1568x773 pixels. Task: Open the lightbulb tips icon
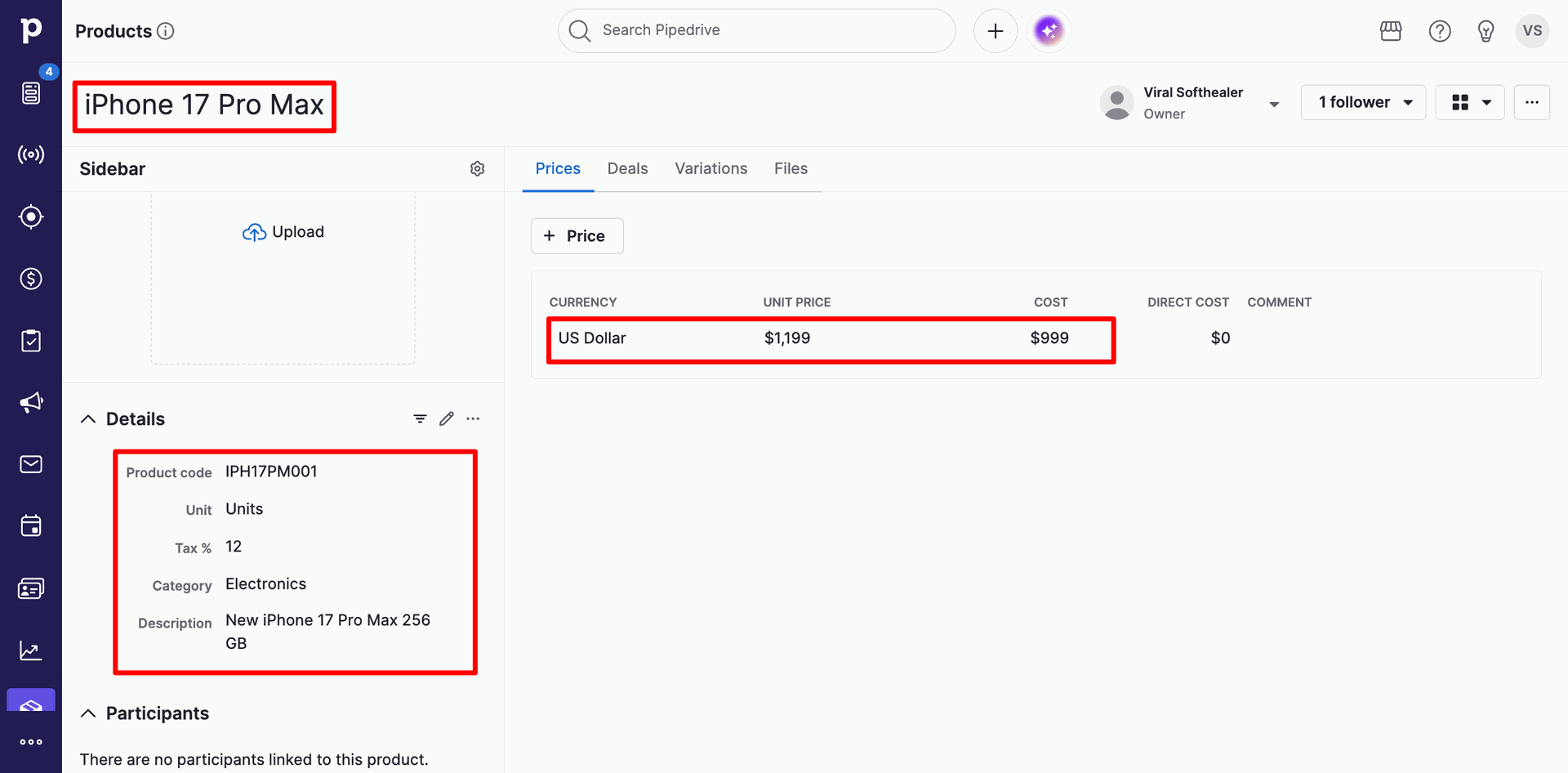coord(1486,31)
